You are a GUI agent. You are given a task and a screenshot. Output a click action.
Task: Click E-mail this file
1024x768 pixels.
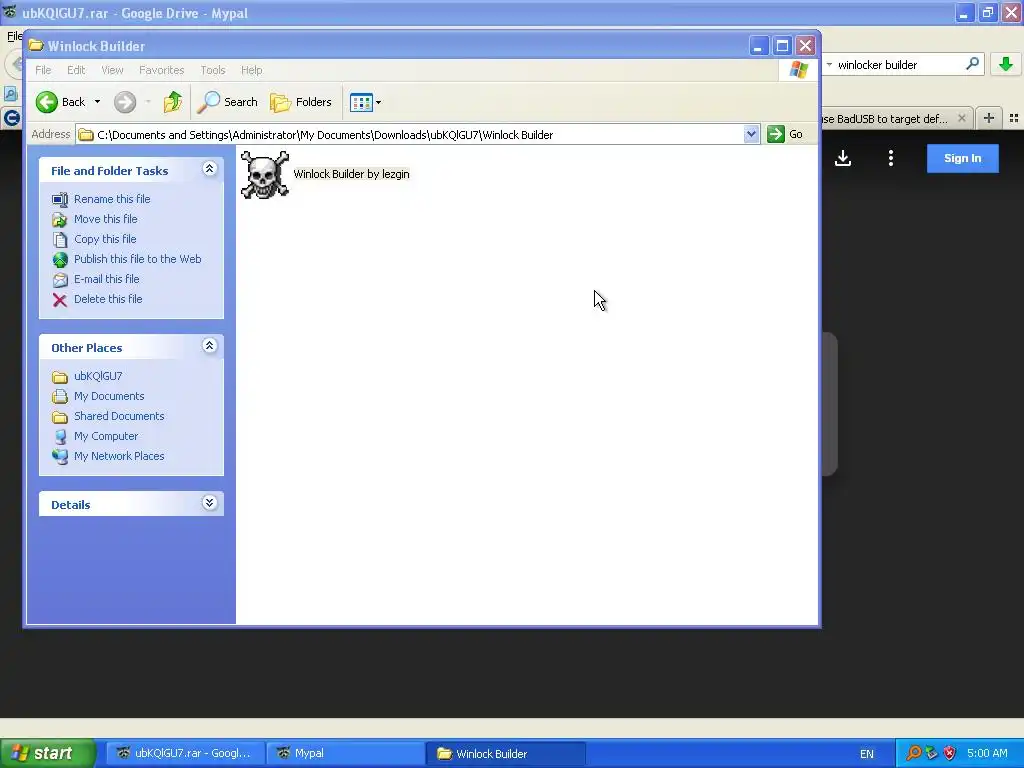106,279
